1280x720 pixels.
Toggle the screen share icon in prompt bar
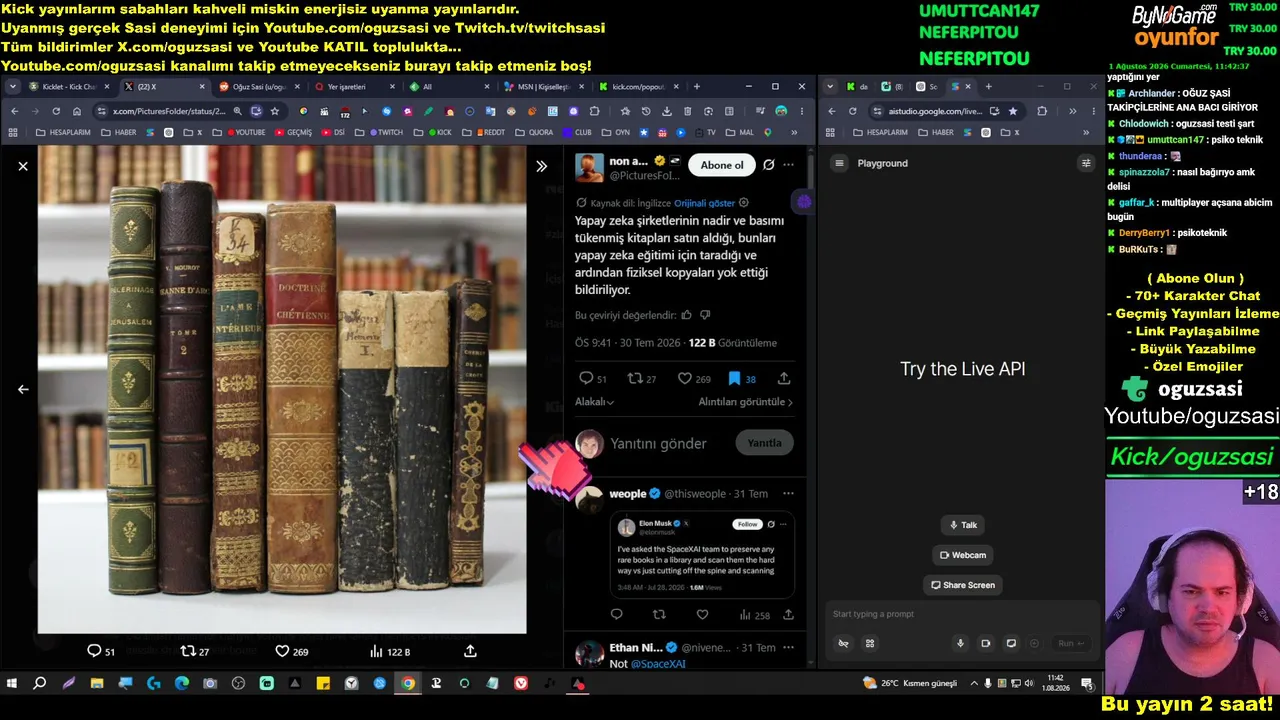[x=1011, y=643]
